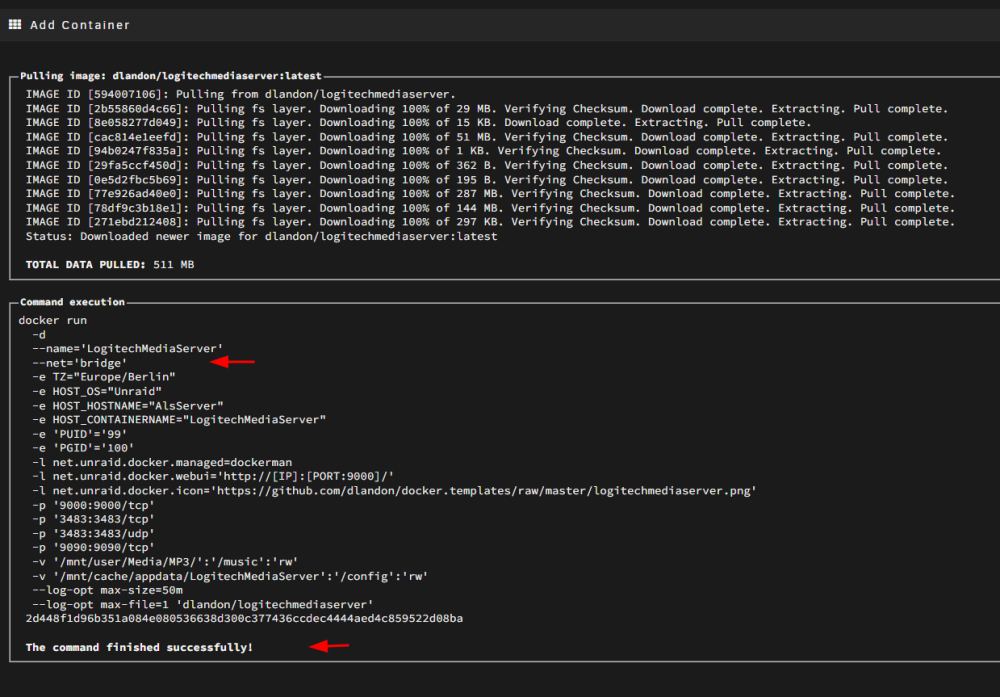The height and width of the screenshot is (697, 1000).
Task: Click the '--log-opt max-file=1' line
Action: point(203,605)
